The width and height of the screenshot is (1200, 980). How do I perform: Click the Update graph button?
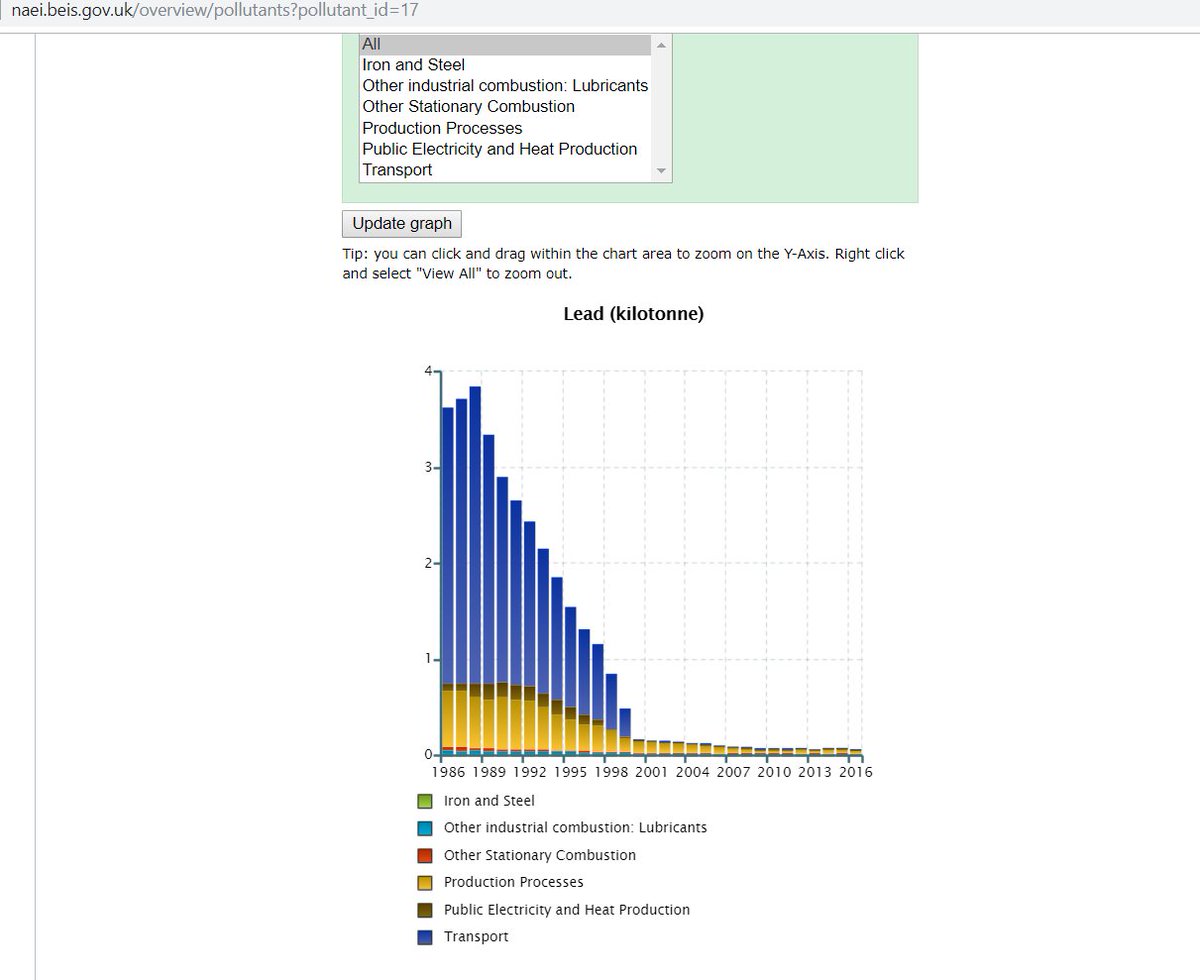402,223
